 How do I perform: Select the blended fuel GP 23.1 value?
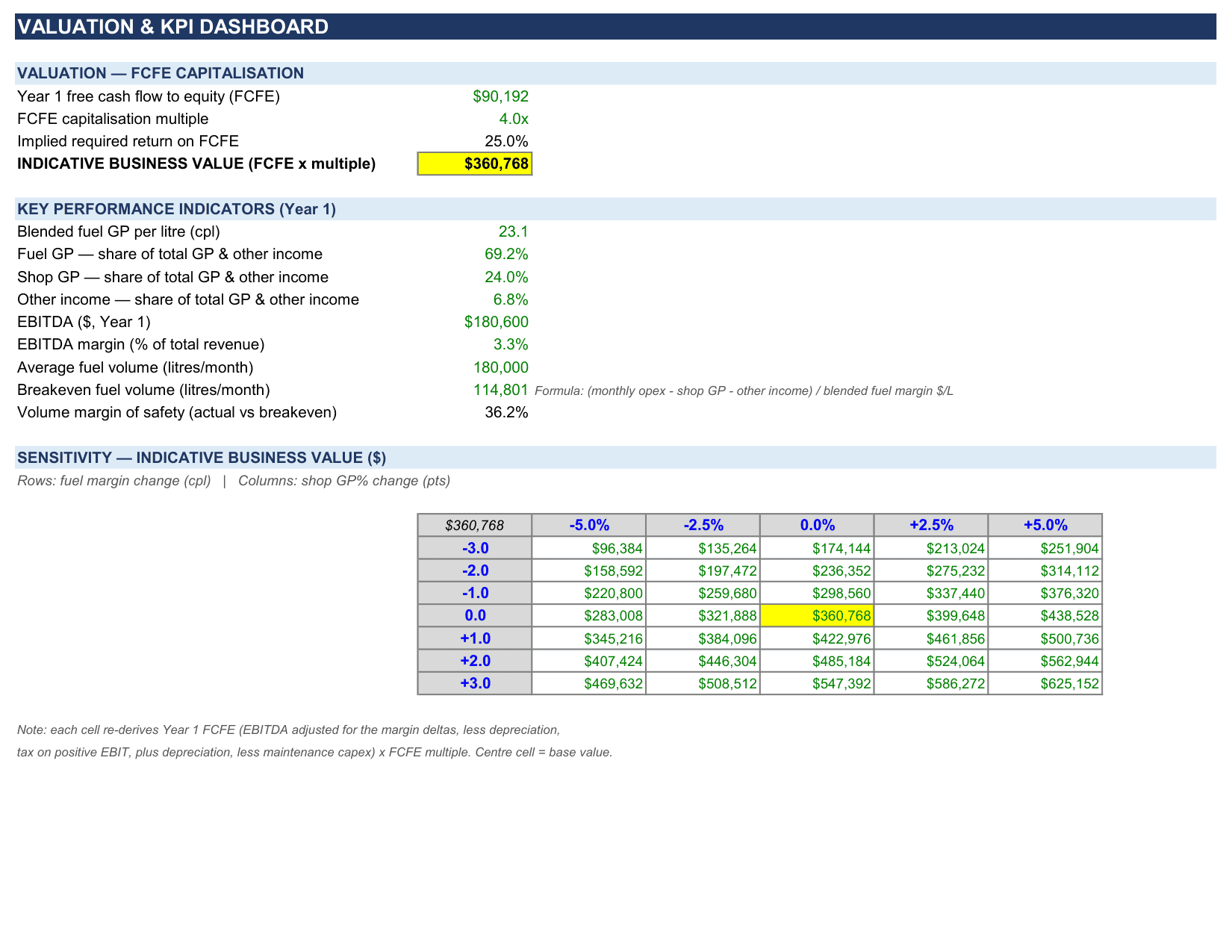(513, 231)
